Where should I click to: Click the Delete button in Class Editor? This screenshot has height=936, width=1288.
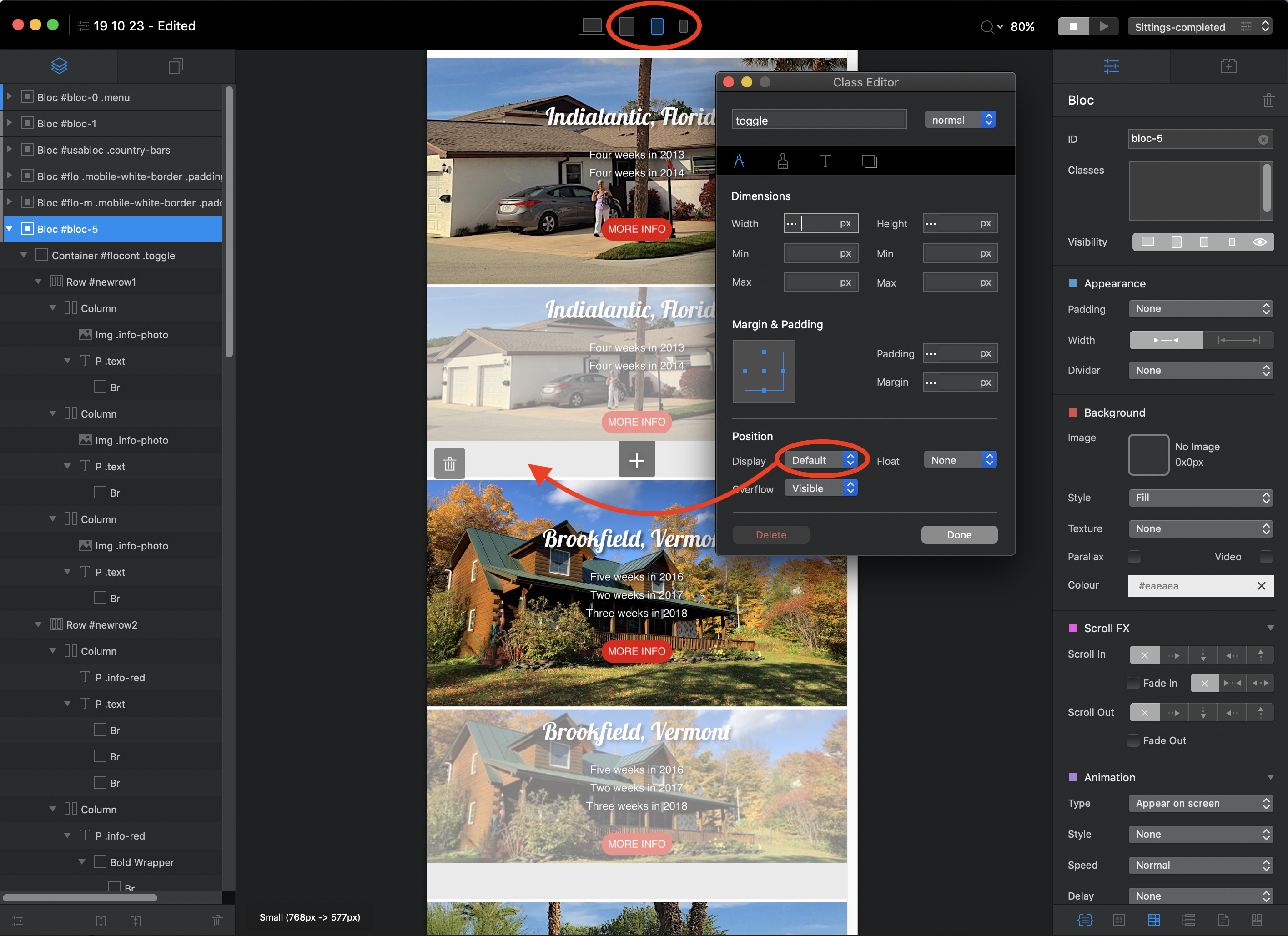pyautogui.click(x=770, y=534)
